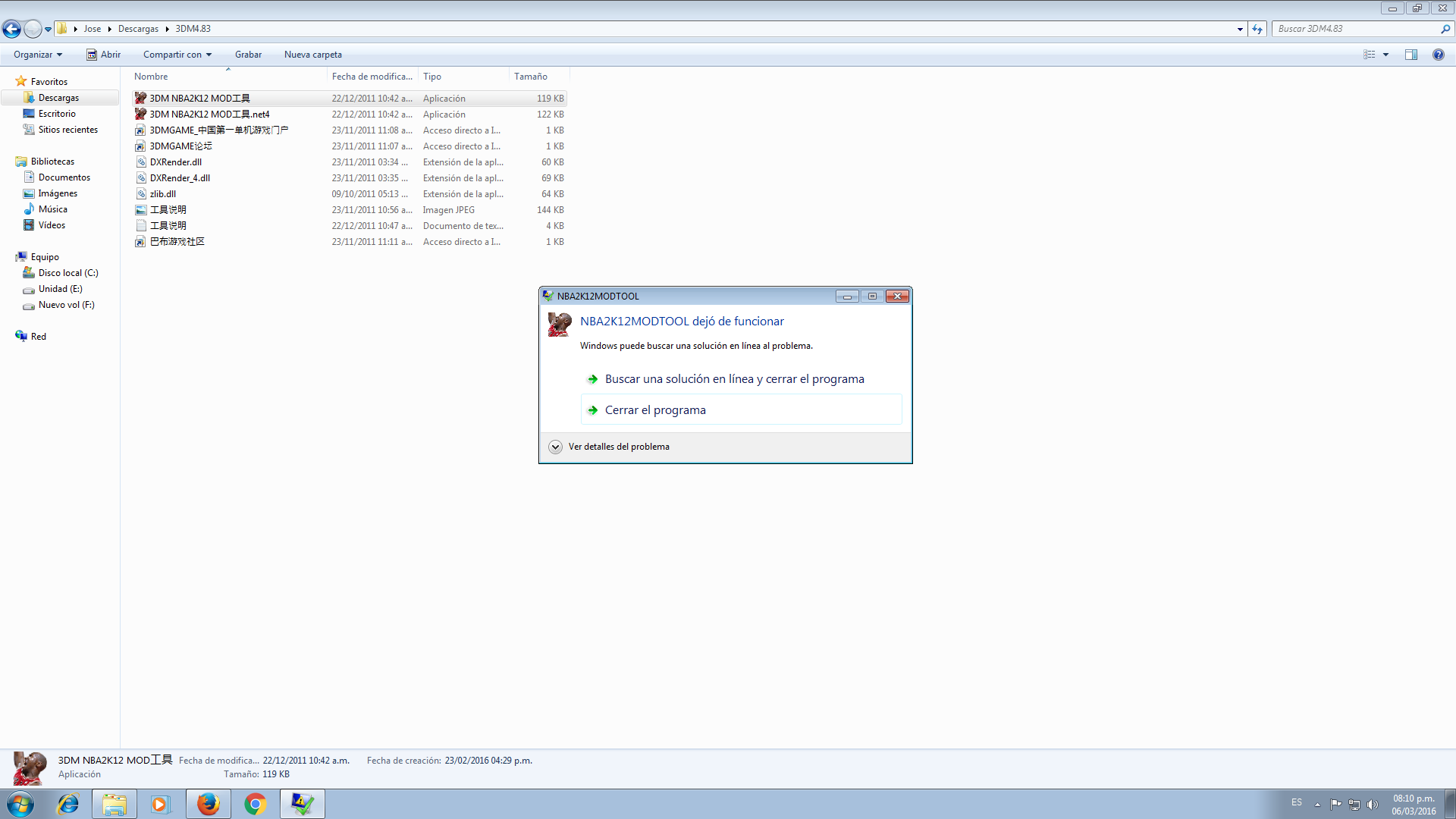The width and height of the screenshot is (1456, 819).
Task: Select the last shortcut dated 11:11
Action: coord(350,242)
